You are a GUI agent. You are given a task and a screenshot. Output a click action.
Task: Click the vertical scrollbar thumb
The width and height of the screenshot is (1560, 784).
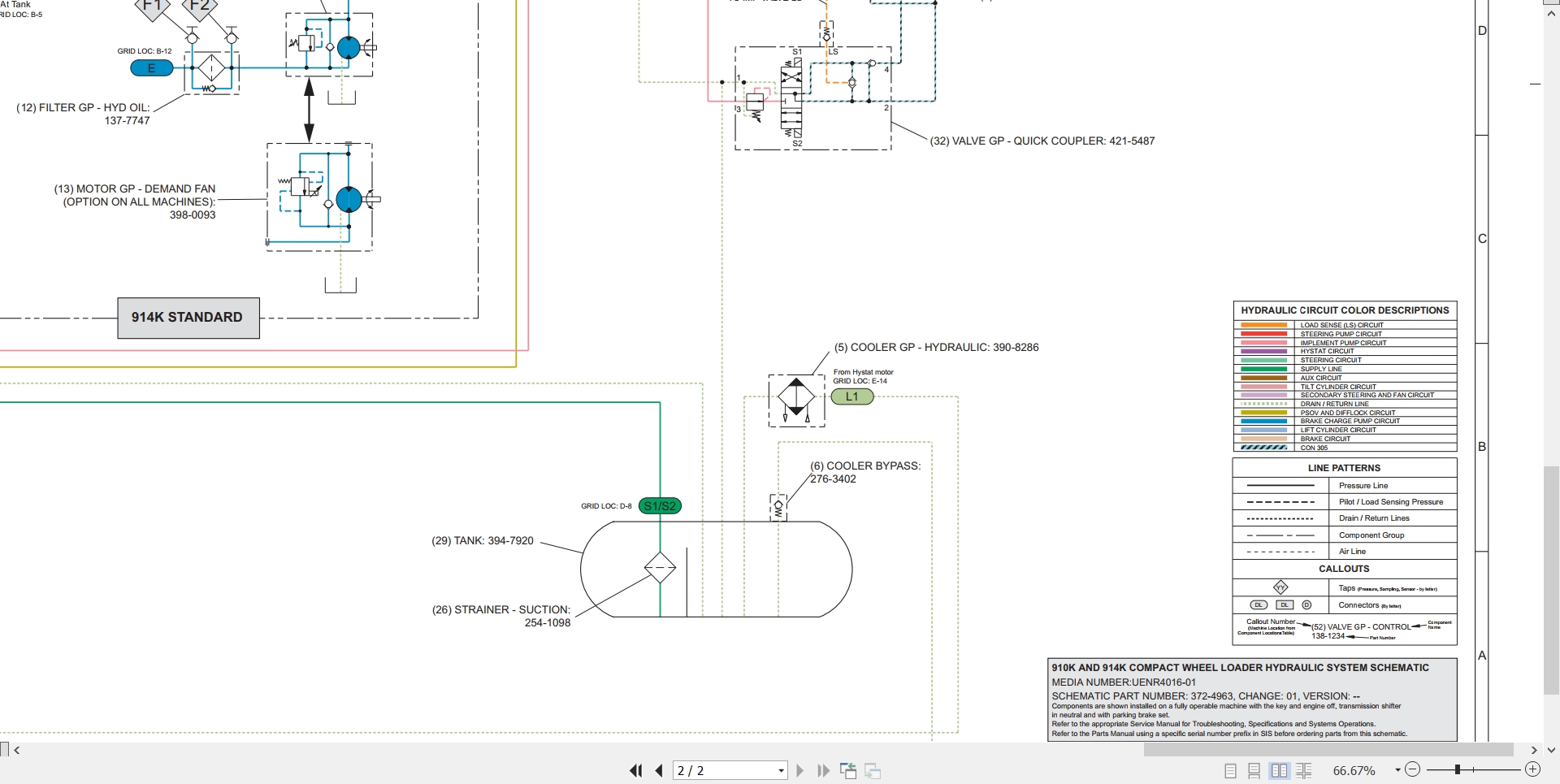pyautogui.click(x=1552, y=581)
